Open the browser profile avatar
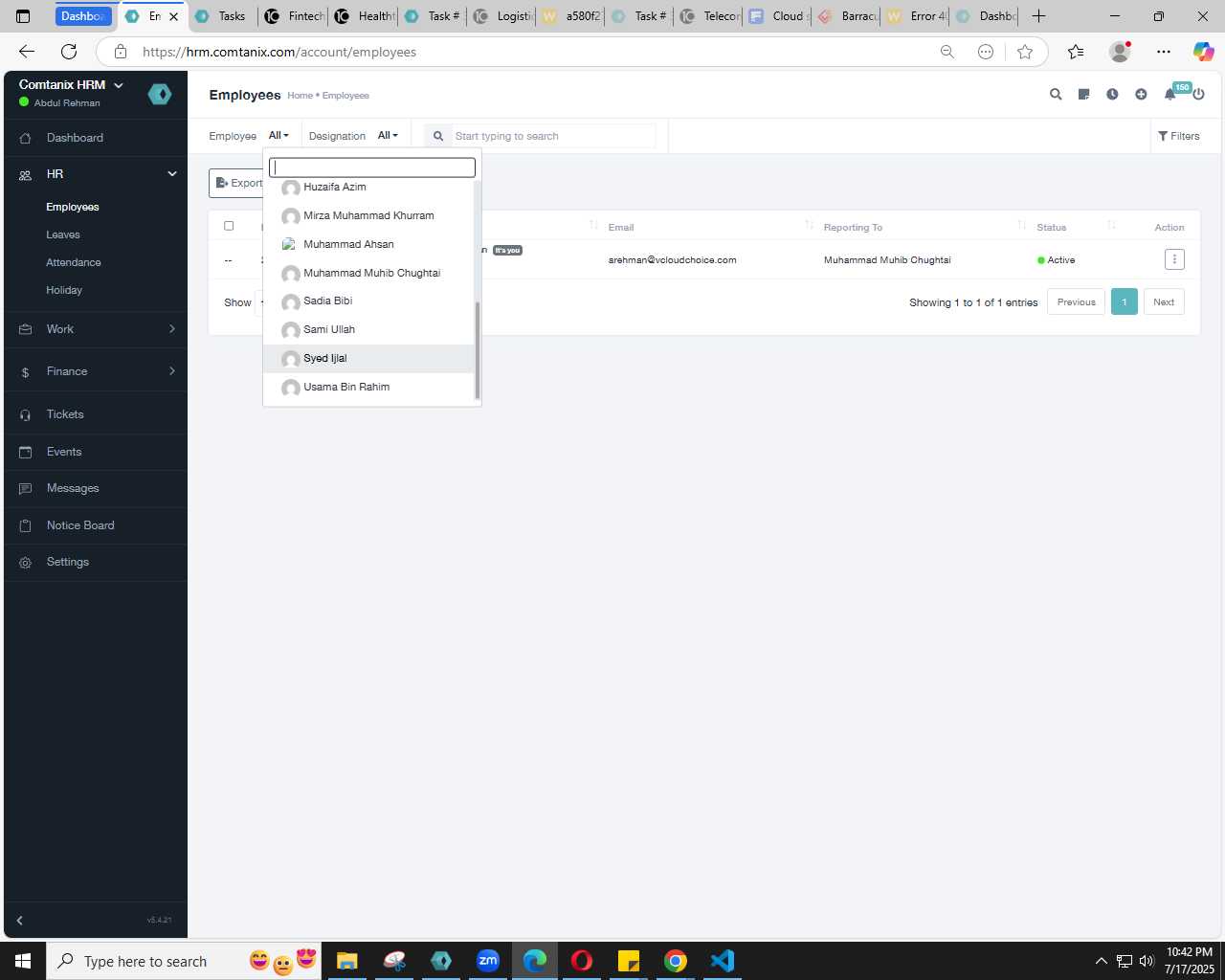 [1120, 52]
